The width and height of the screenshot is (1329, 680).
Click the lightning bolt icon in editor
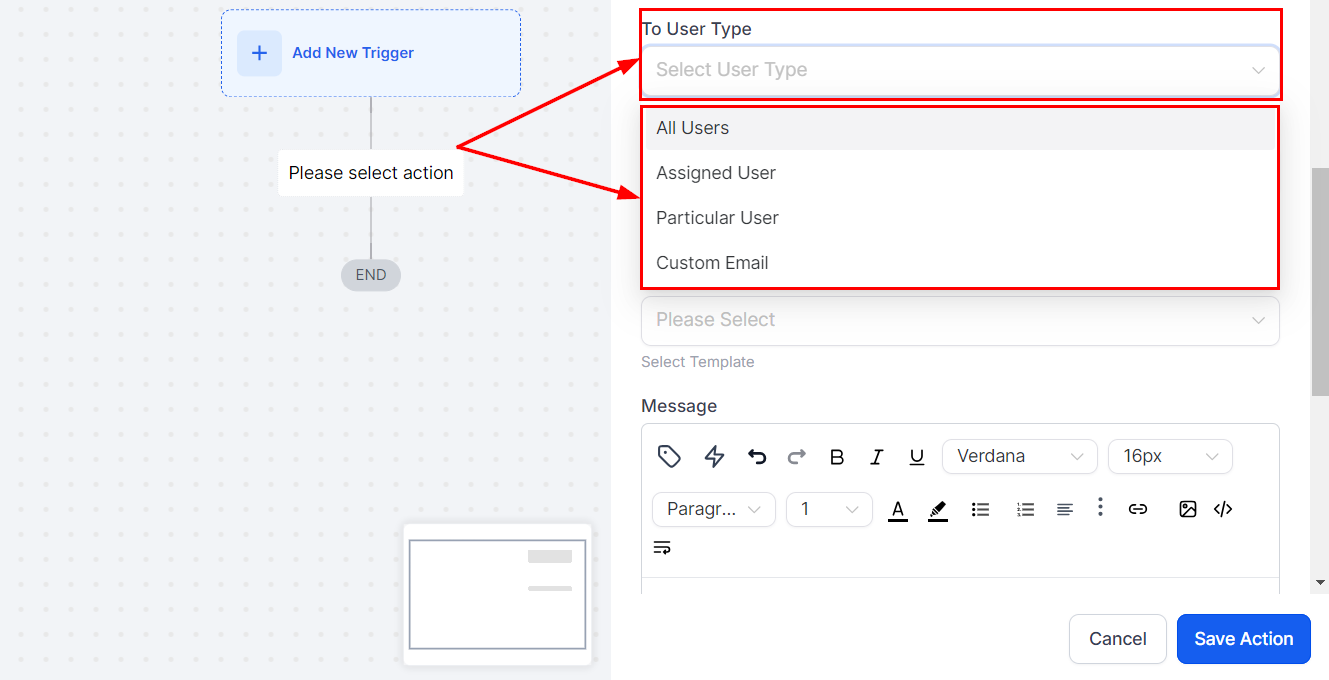pyautogui.click(x=714, y=457)
